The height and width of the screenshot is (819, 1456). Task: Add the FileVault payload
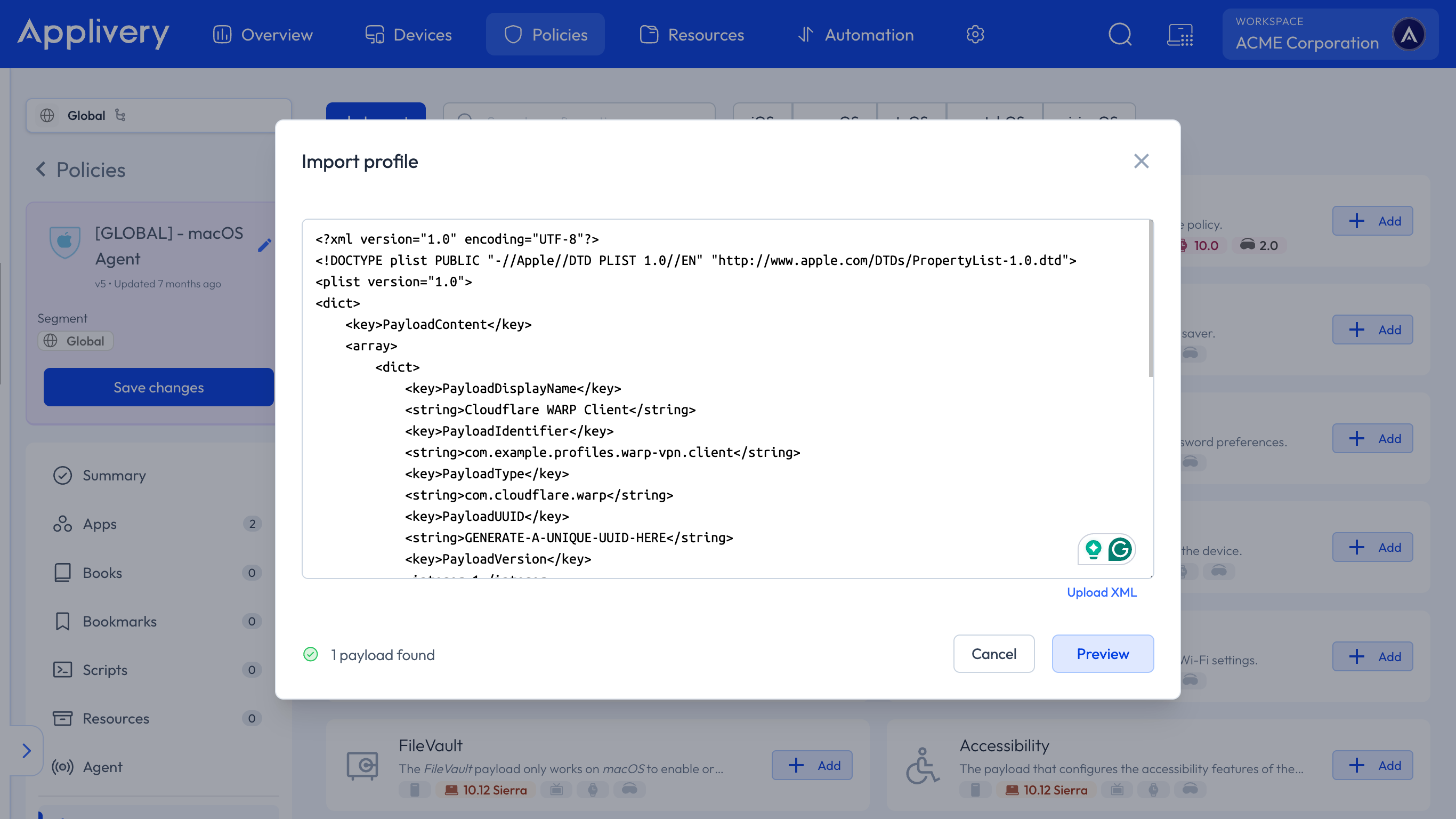(x=812, y=765)
